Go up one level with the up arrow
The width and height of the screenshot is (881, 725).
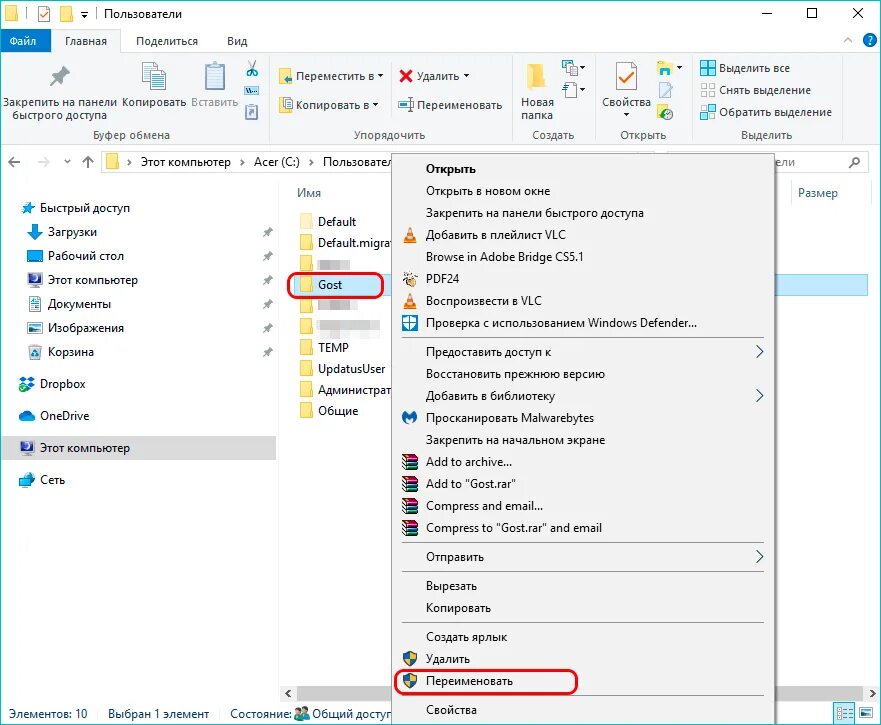pyautogui.click(x=88, y=162)
